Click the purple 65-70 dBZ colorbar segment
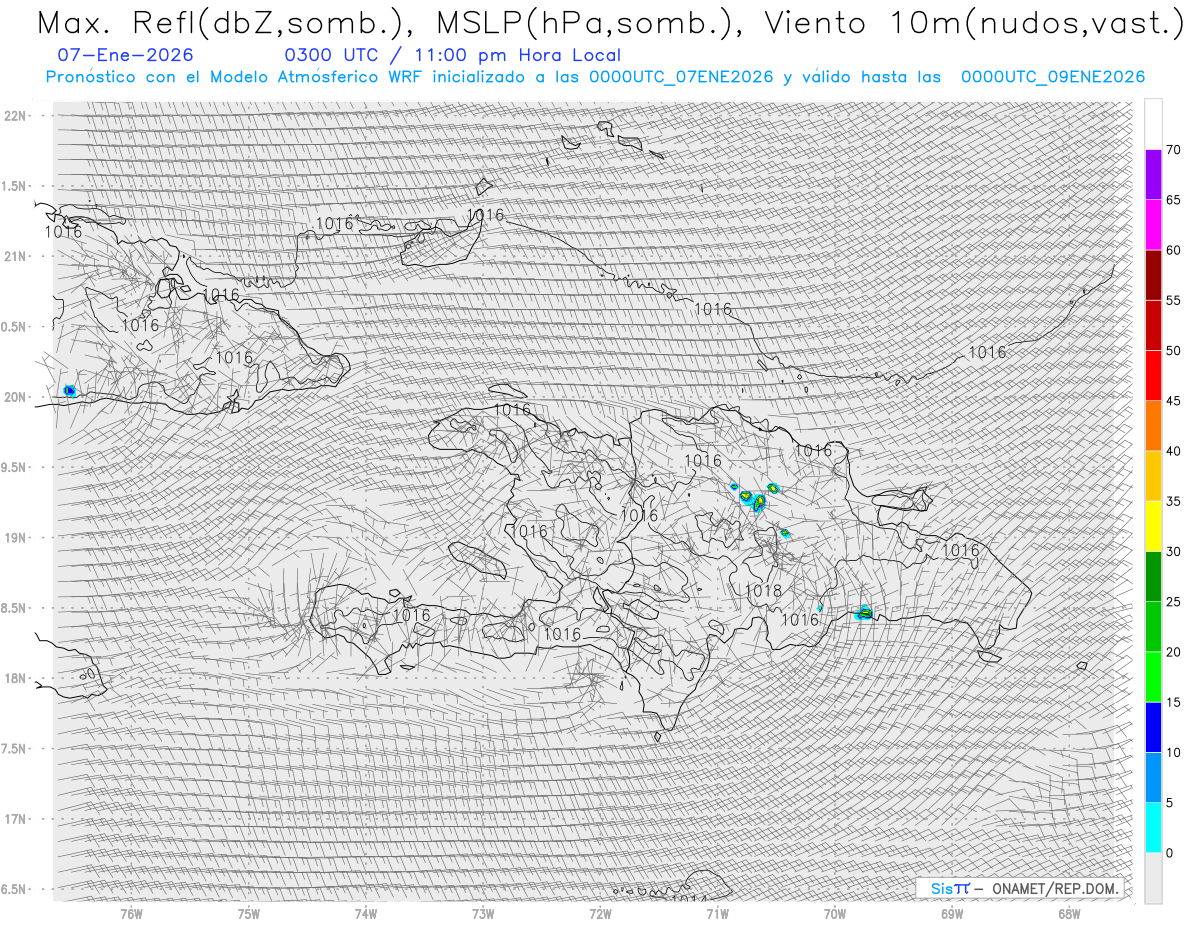 pos(1153,175)
